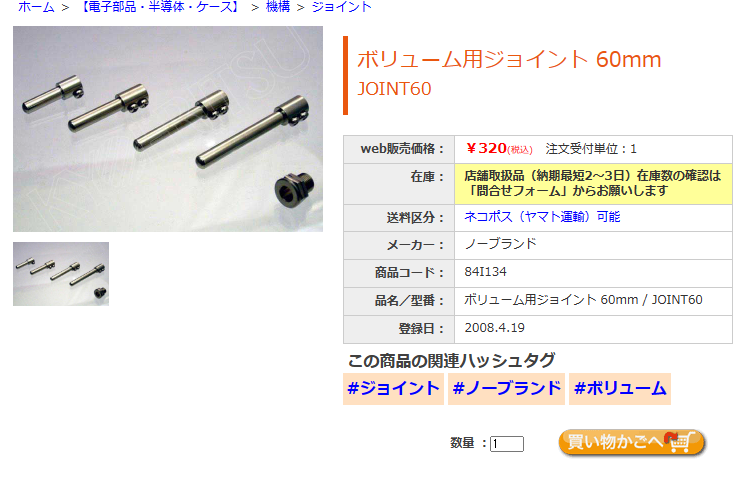This screenshot has height=483, width=745.
Task: Select the small product thumbnail image
Action: click(61, 274)
